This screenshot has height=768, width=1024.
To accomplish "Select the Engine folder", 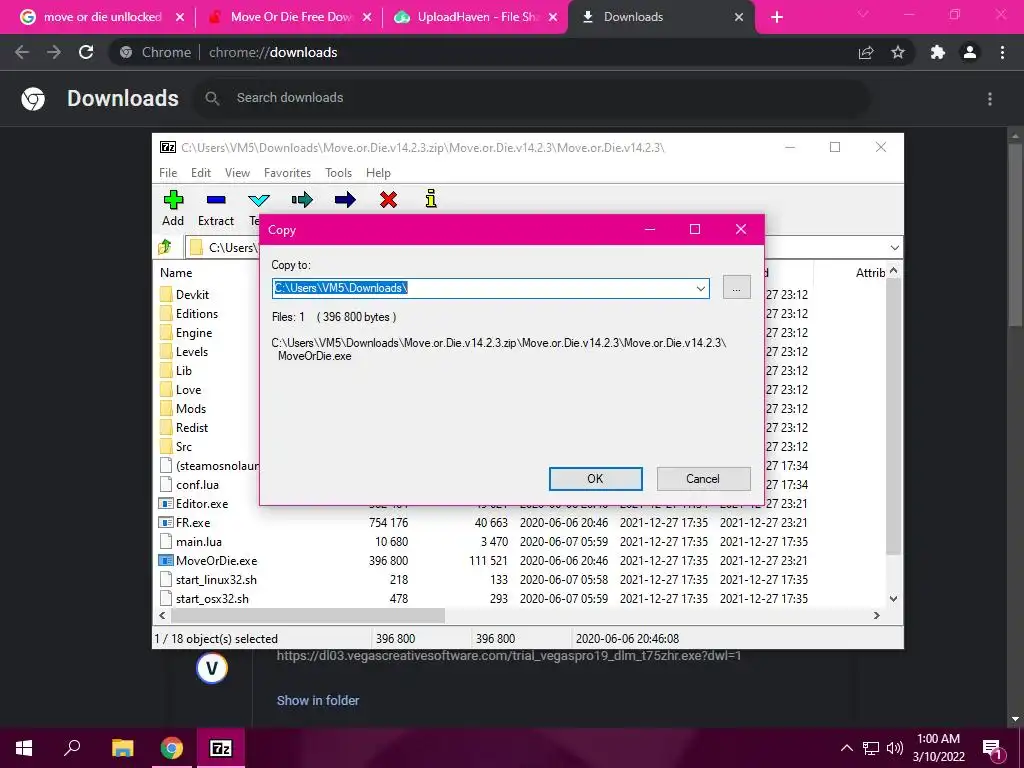I will 186,332.
